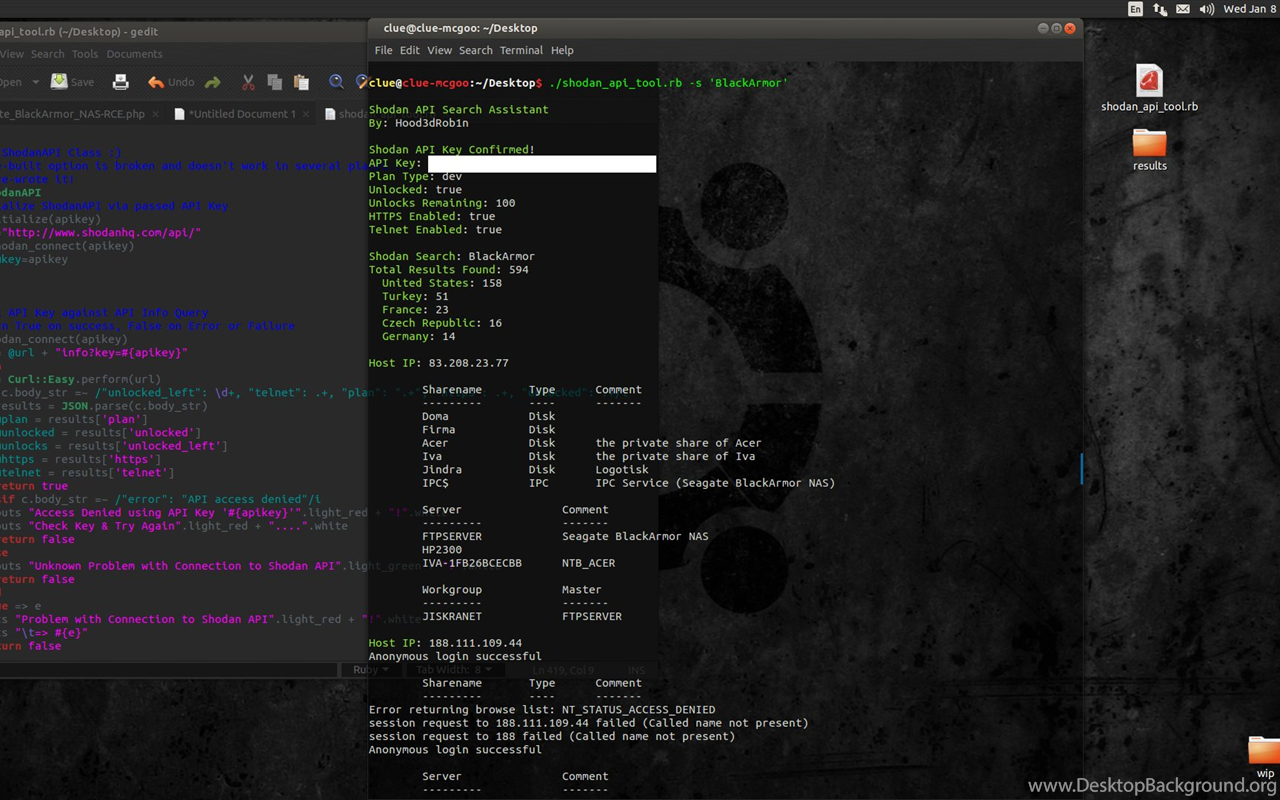Click the 'IPC$' share row
This screenshot has width=1280, height=800.
(628, 483)
